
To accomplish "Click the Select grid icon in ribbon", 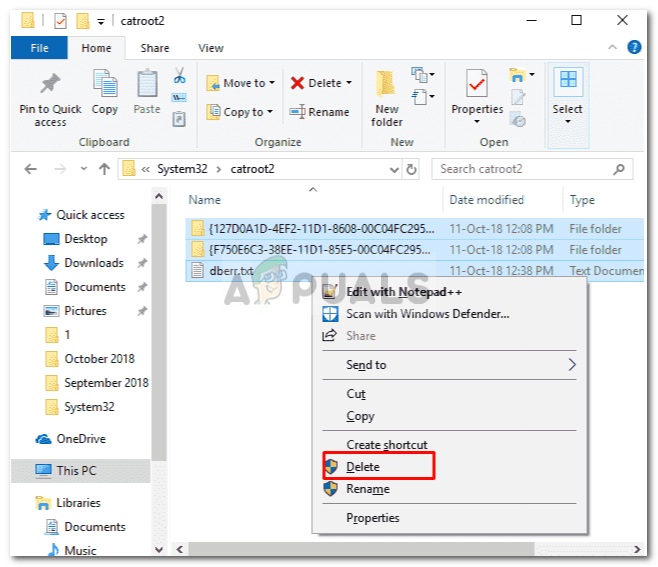I will click(568, 80).
